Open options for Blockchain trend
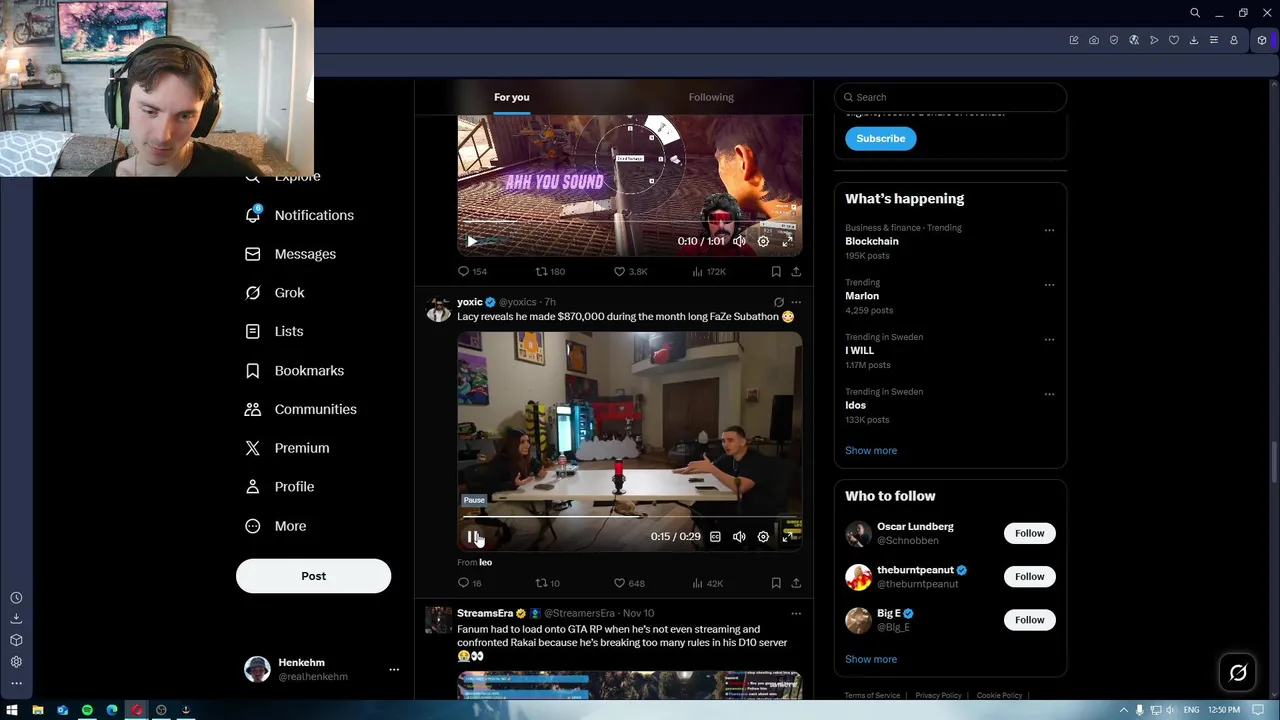Screen dimensions: 1280x720 coord(1049,230)
